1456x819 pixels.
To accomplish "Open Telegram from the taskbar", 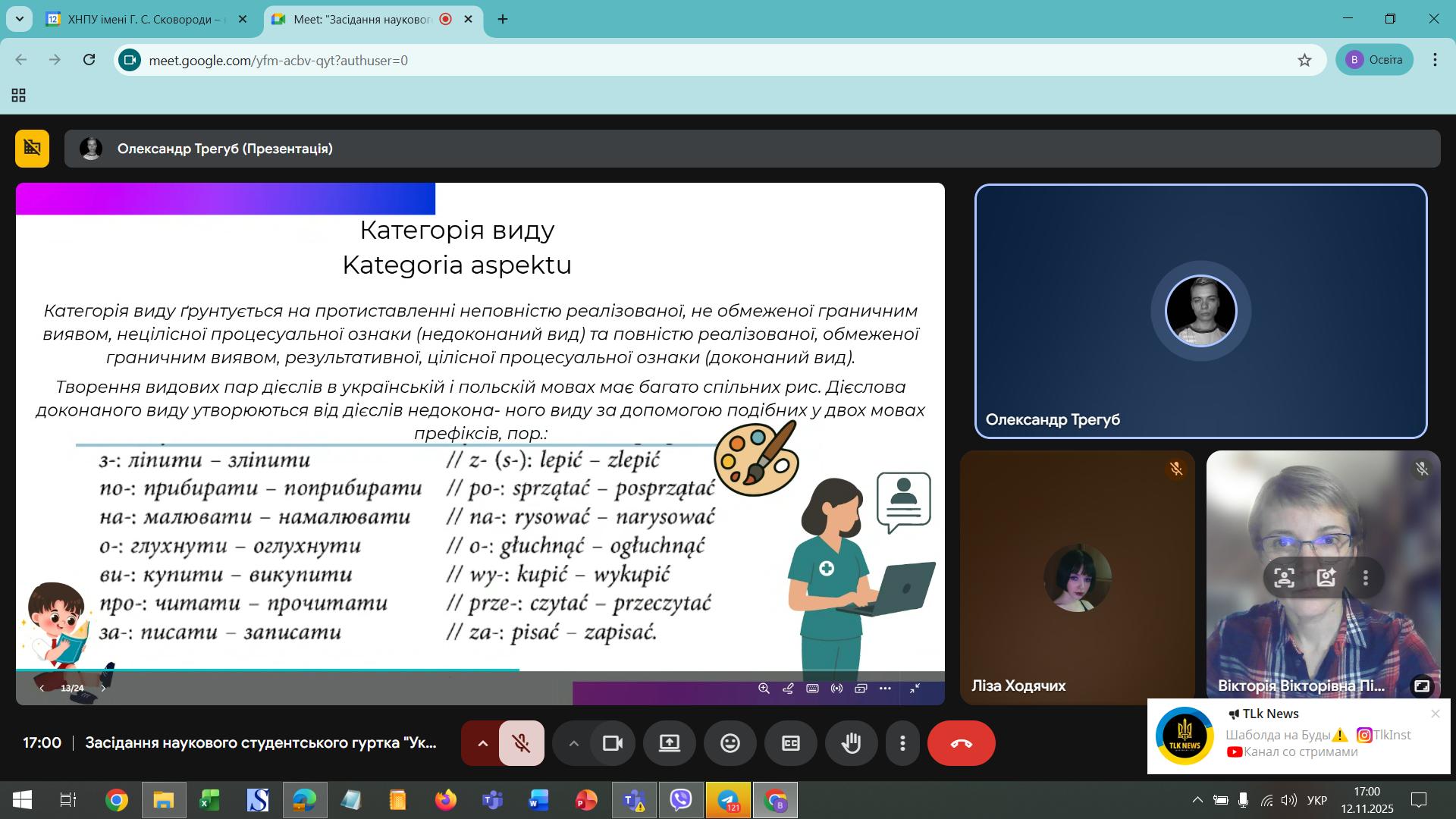I will [728, 800].
